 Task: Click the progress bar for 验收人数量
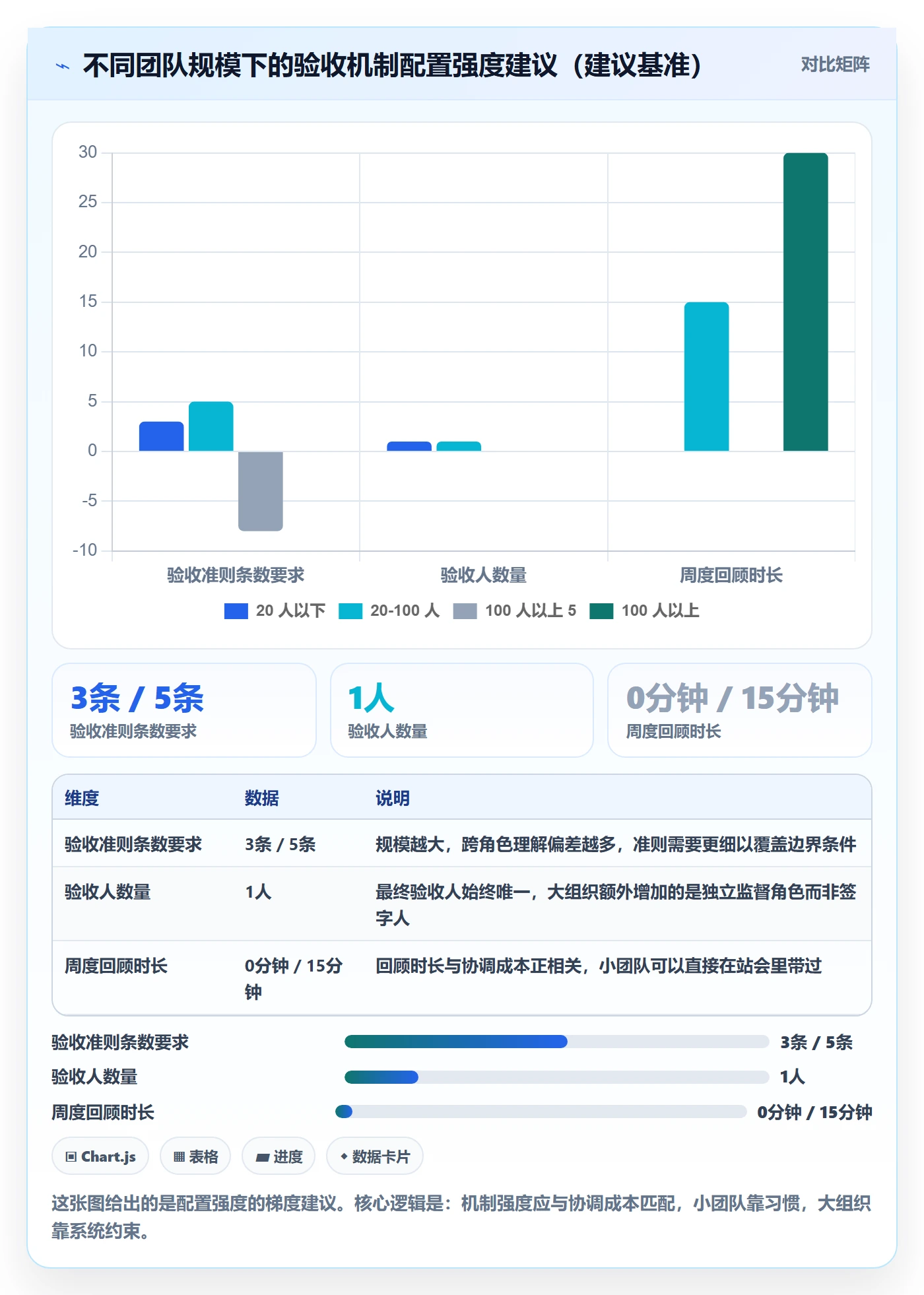click(x=557, y=1077)
